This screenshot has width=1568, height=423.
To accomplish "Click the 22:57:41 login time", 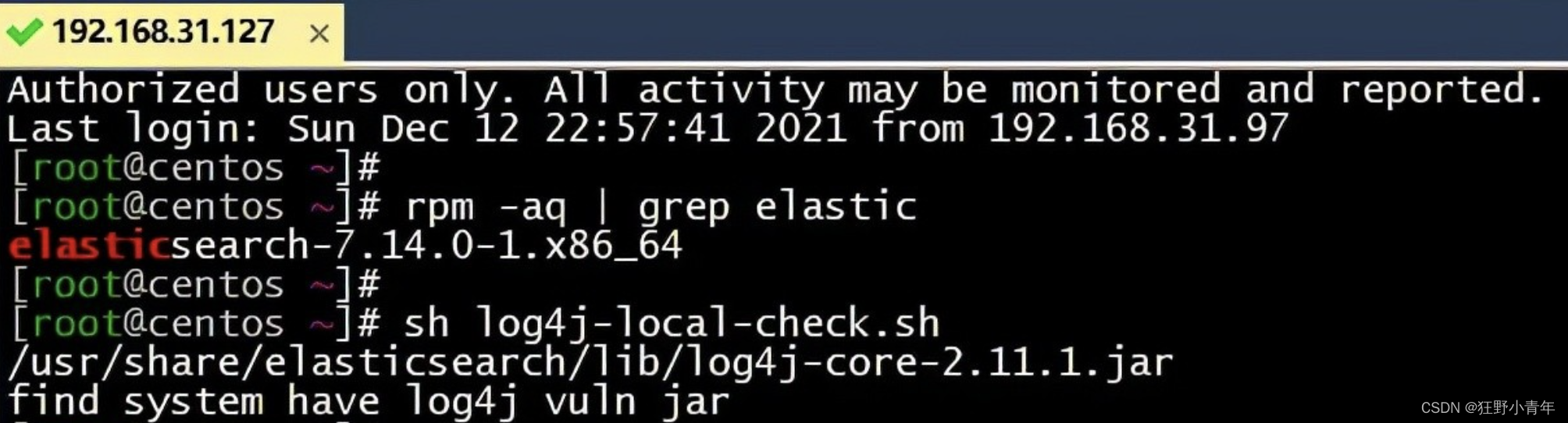I will tap(637, 128).
